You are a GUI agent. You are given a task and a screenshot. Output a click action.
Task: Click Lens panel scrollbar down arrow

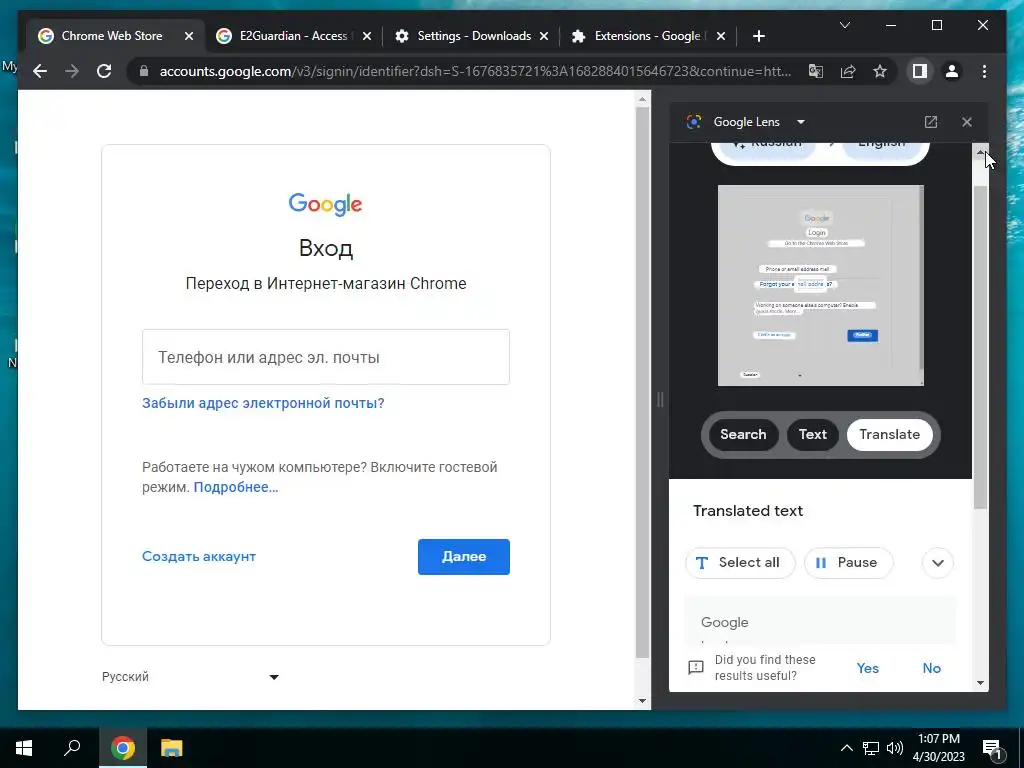coord(980,683)
